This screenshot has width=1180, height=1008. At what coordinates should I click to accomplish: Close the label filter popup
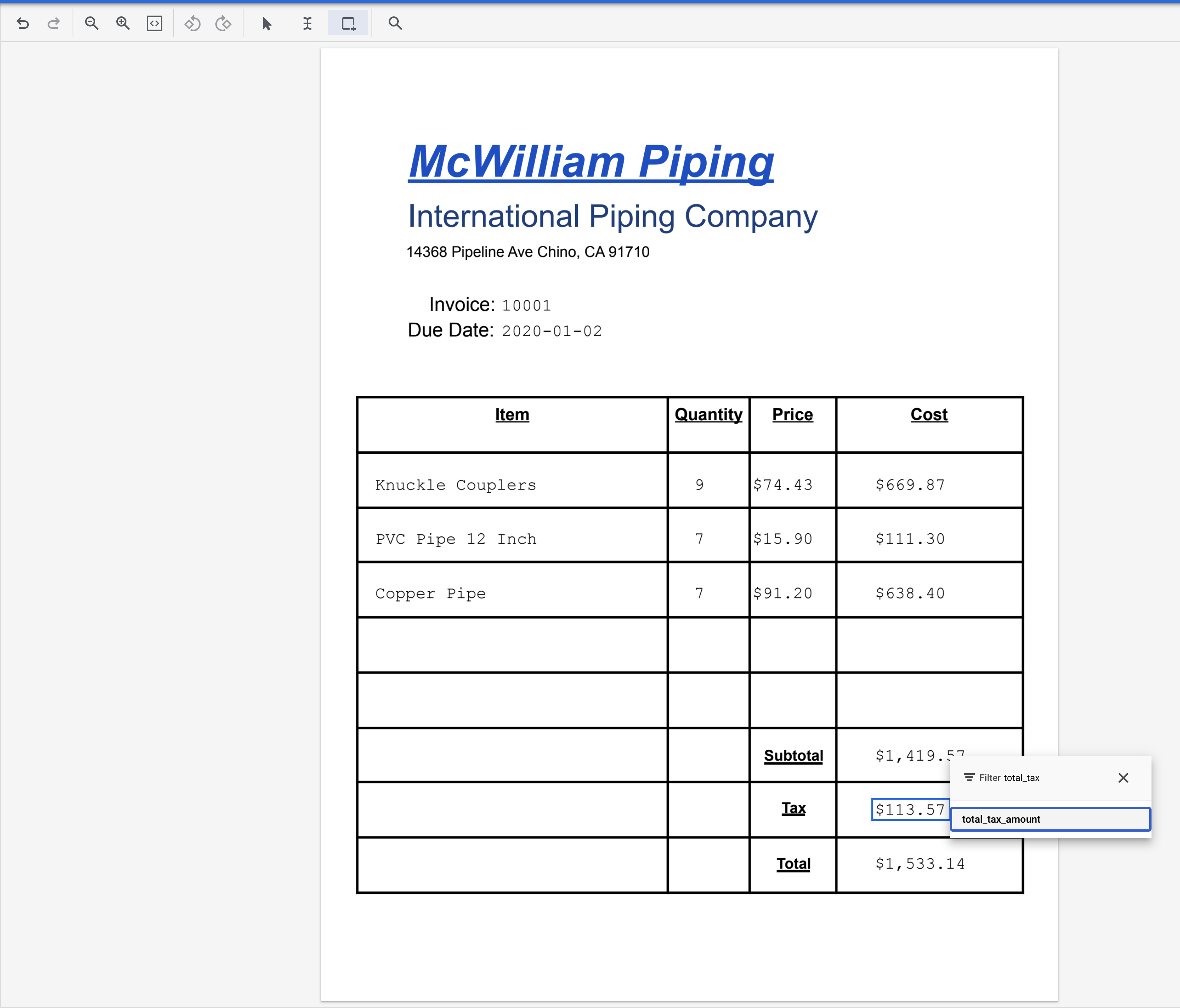1123,777
